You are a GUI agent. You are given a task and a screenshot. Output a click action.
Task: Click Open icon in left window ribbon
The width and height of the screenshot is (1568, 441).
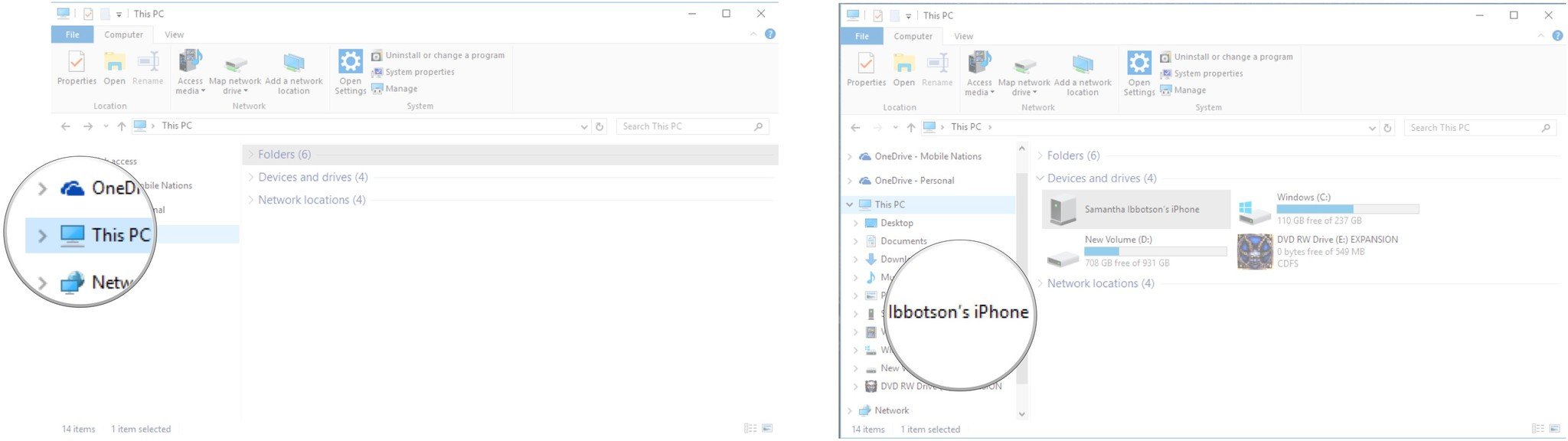114,67
